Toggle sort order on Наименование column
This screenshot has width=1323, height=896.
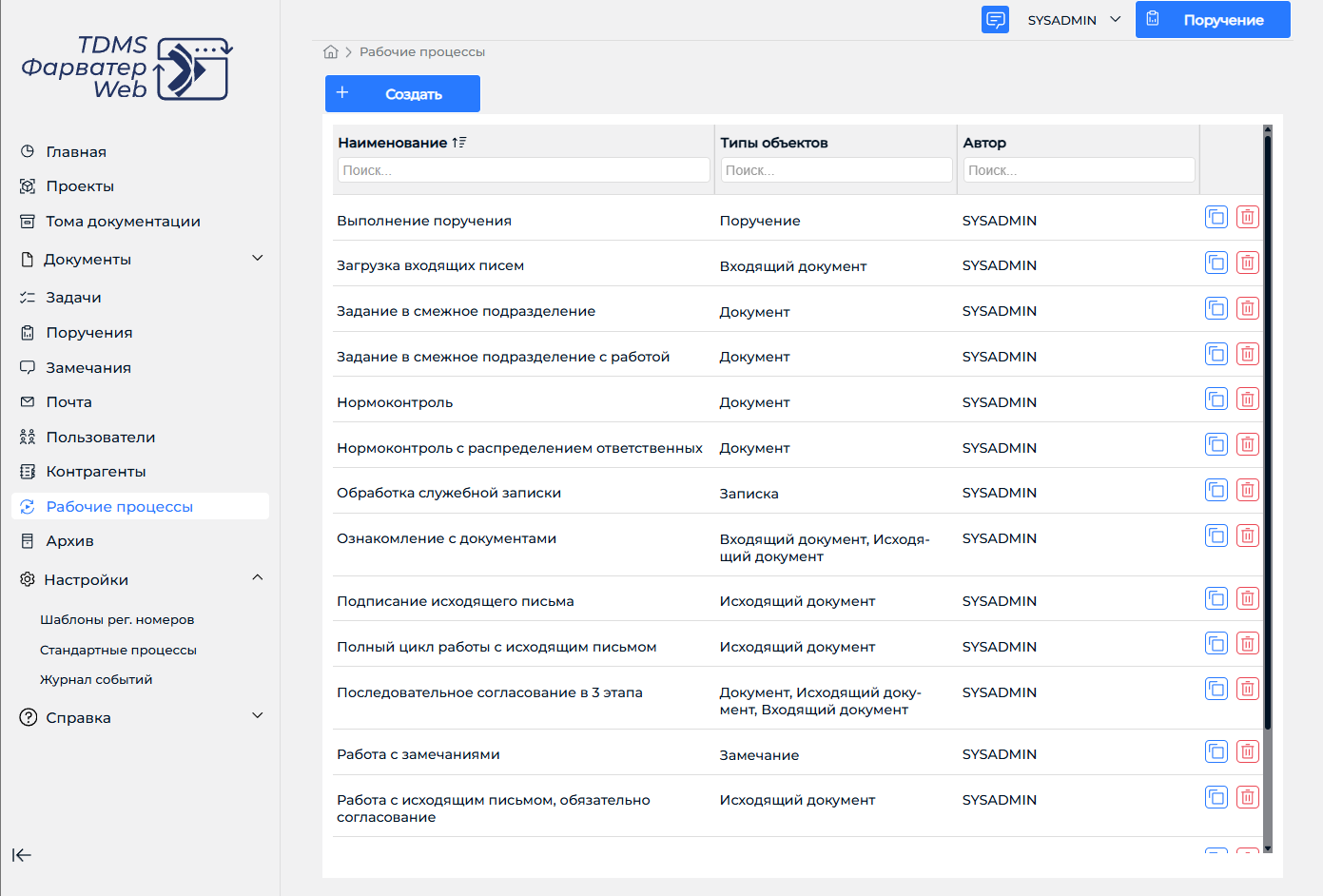(459, 143)
